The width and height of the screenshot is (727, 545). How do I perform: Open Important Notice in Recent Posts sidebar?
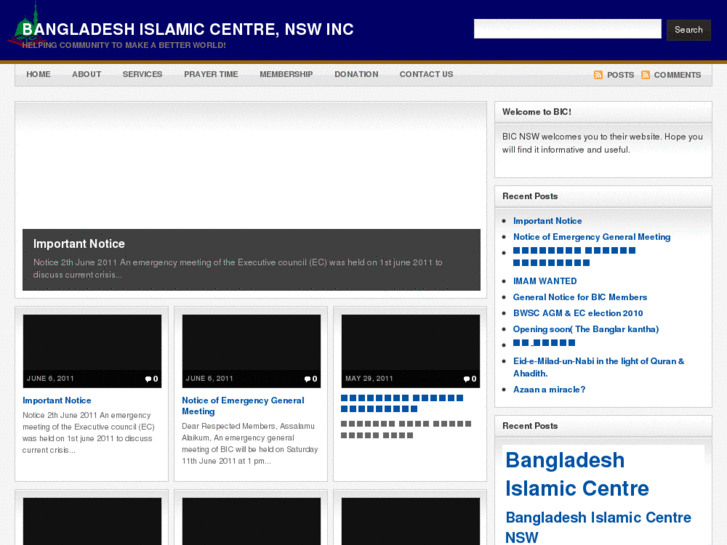point(548,221)
